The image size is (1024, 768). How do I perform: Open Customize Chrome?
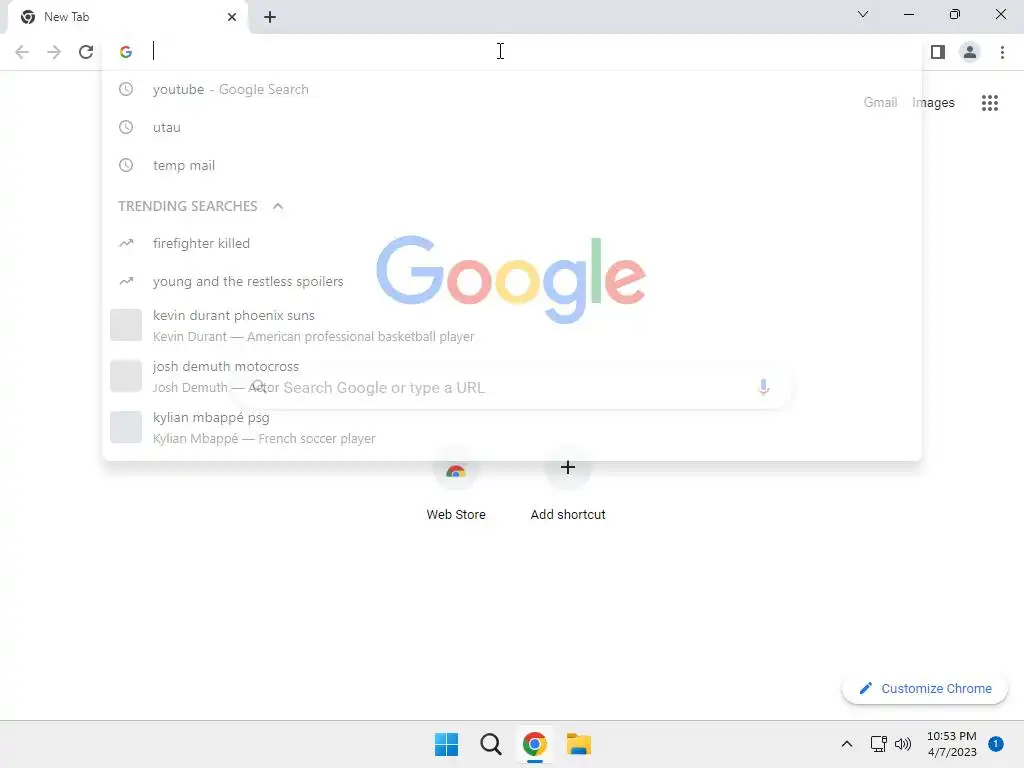coord(925,688)
